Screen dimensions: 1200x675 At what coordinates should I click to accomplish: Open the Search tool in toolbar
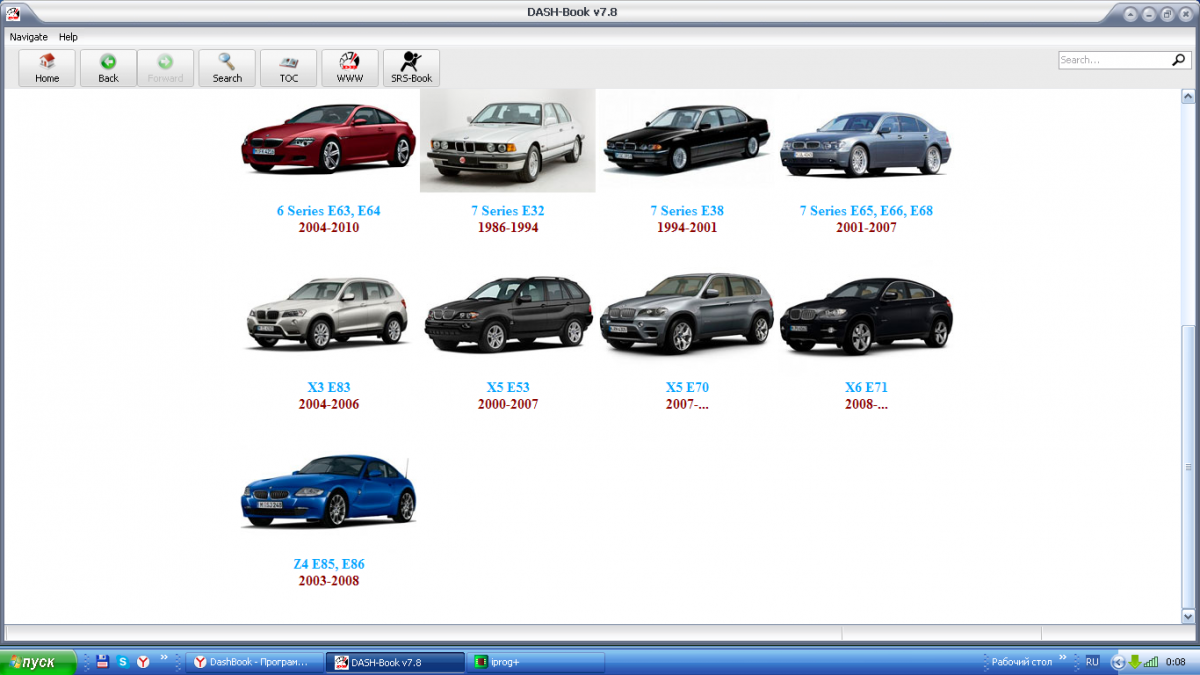pos(227,68)
